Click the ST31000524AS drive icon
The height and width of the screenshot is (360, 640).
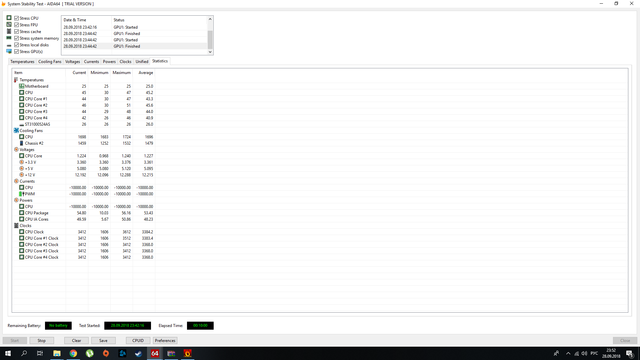tap(22, 124)
